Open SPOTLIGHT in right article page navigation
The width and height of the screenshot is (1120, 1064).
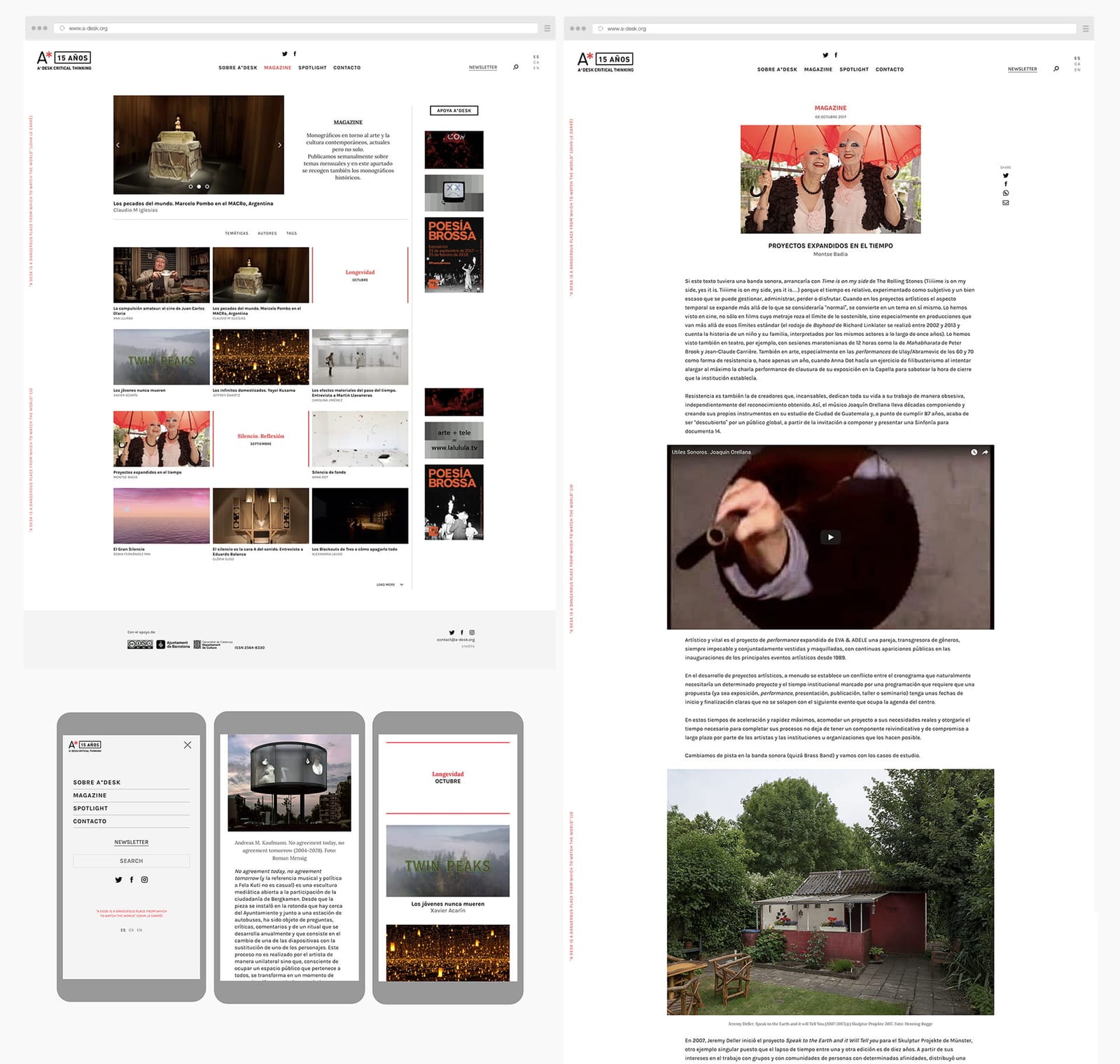point(854,69)
